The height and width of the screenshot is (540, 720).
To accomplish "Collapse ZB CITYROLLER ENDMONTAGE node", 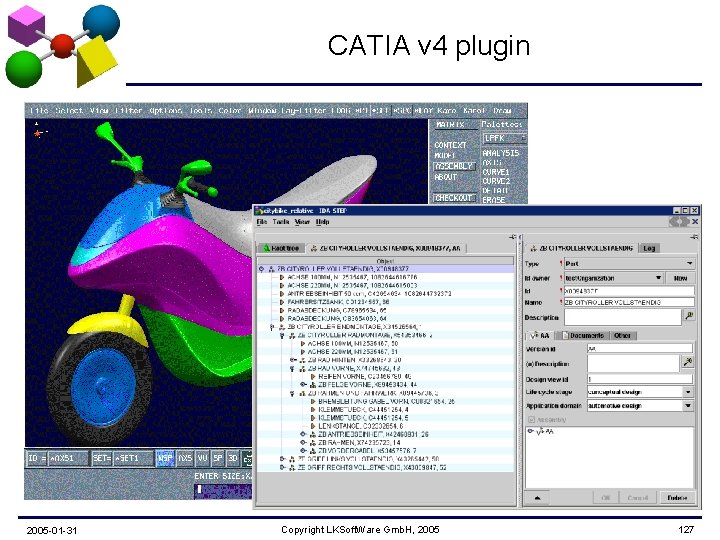I will pos(272,327).
